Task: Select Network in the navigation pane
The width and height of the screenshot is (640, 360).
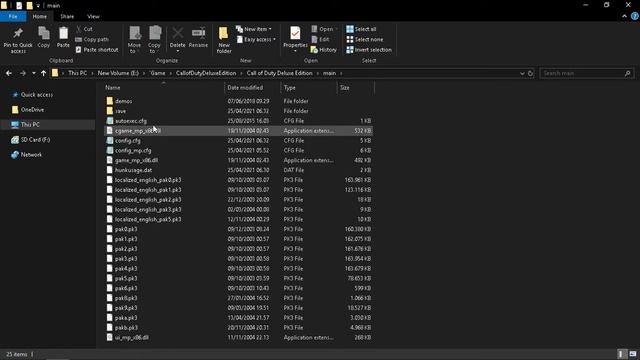Action: [31, 155]
